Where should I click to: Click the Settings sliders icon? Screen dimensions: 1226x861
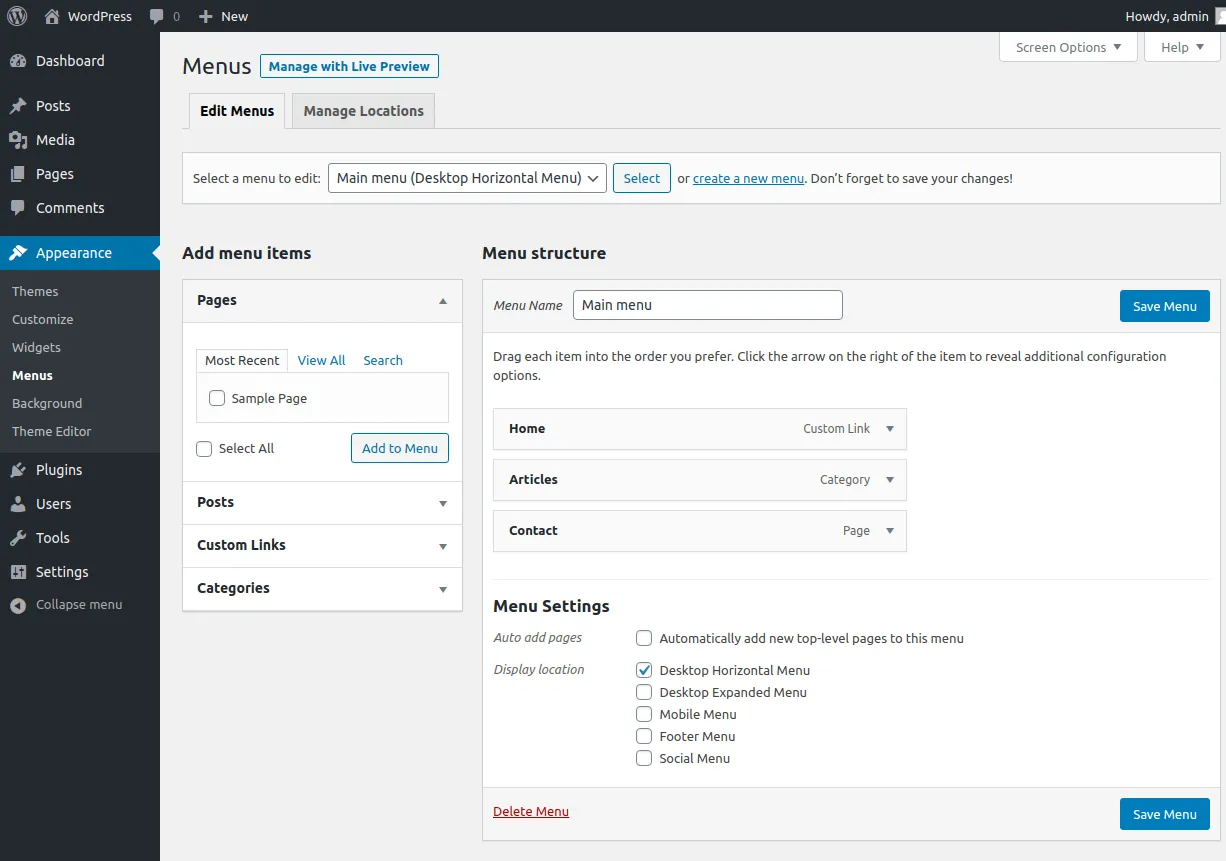18,572
